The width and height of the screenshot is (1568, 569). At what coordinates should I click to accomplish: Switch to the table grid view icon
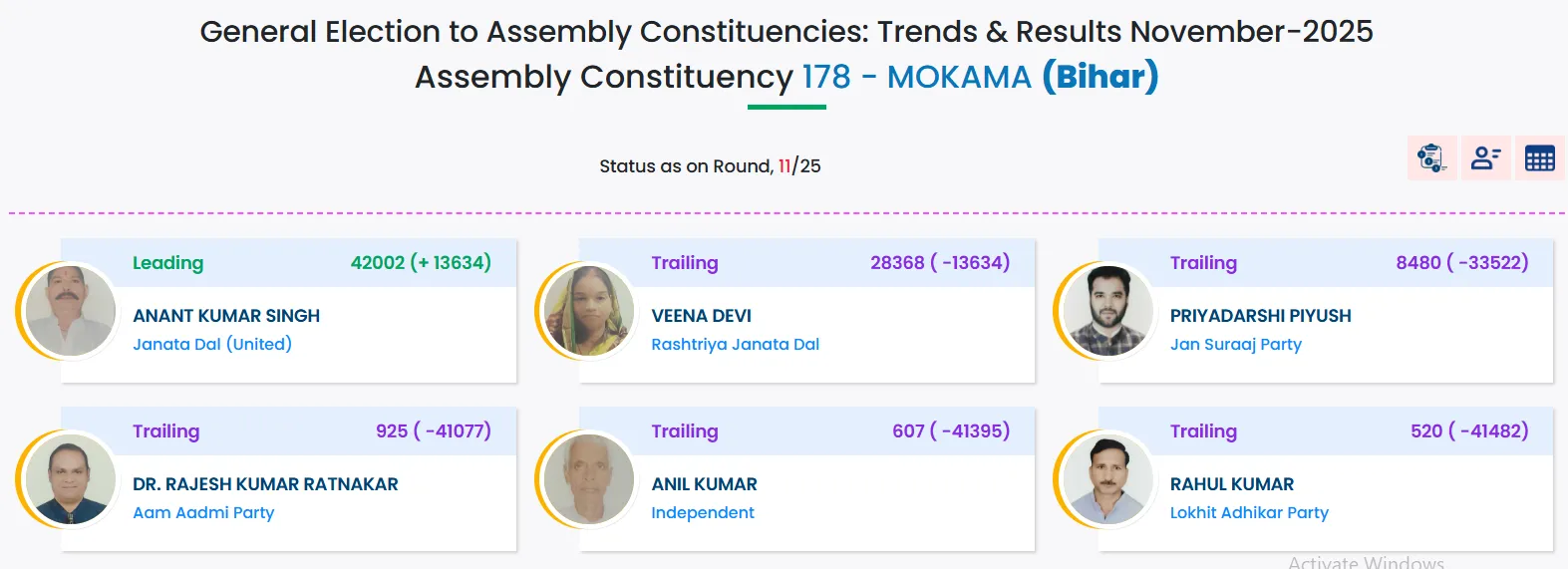tap(1539, 158)
